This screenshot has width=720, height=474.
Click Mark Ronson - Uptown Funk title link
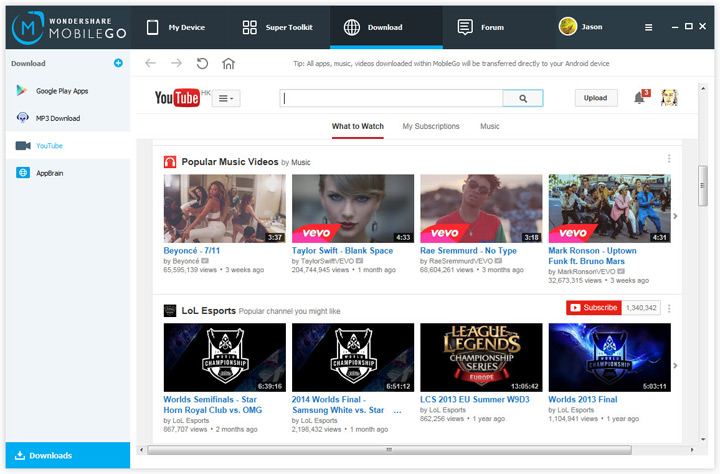coord(592,256)
